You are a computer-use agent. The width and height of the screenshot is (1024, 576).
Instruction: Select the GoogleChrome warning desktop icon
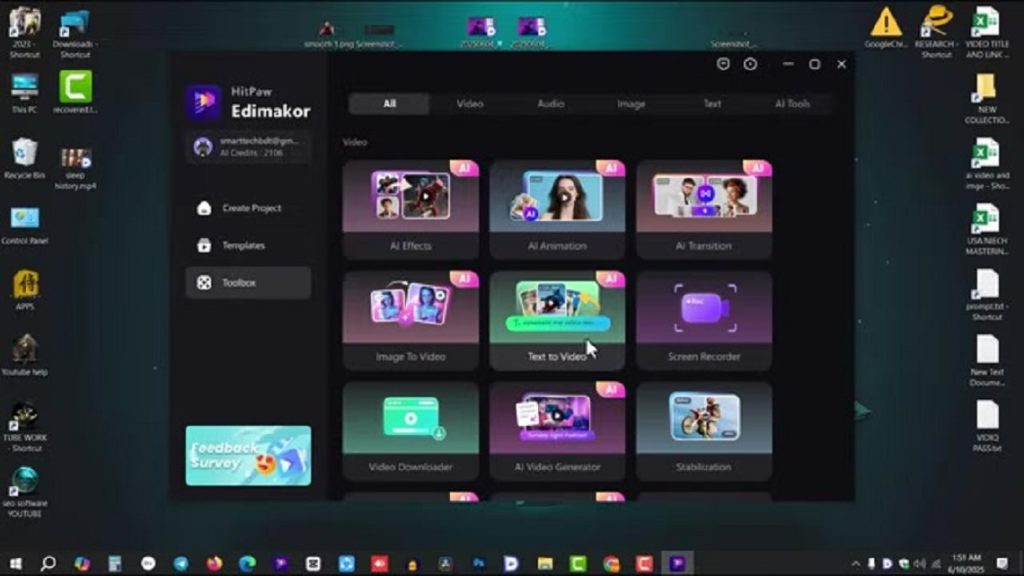[x=886, y=28]
